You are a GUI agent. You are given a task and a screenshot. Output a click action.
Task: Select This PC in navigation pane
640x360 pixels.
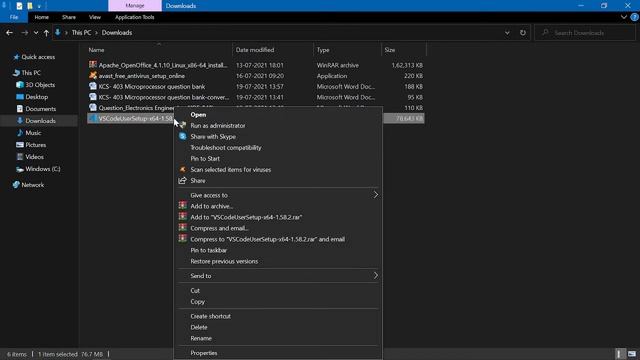(31, 73)
